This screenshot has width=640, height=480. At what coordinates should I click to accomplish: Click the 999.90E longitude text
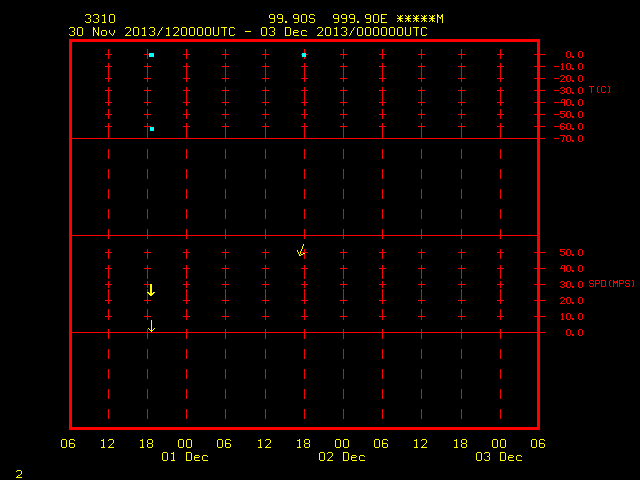(360, 19)
